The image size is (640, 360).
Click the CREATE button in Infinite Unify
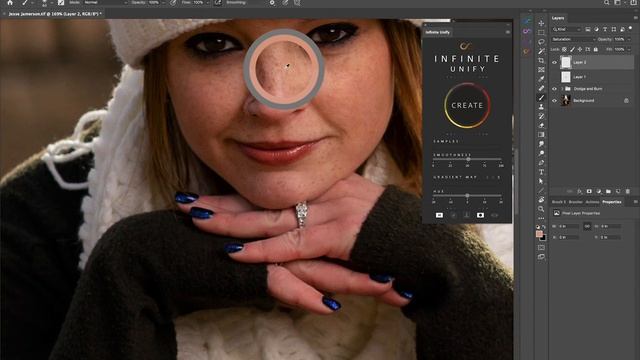click(x=467, y=105)
